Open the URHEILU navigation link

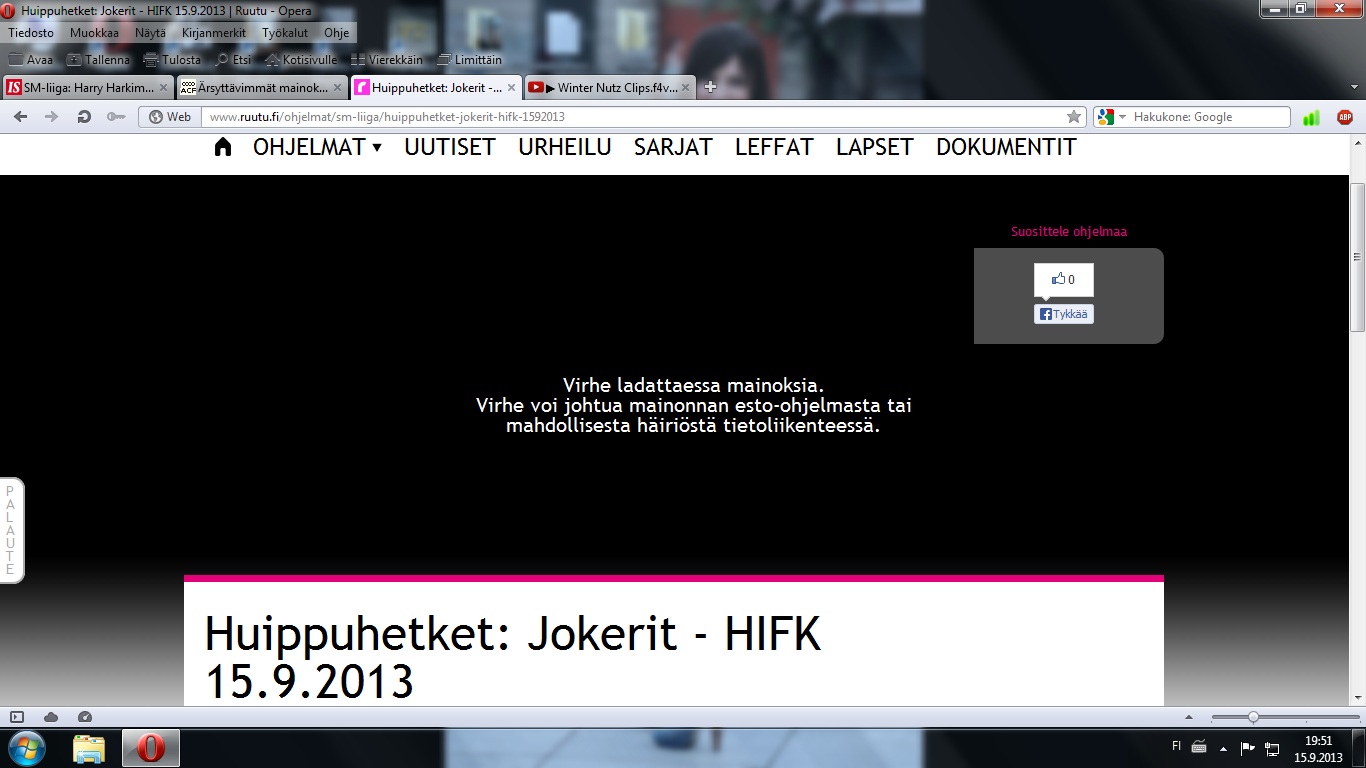(x=564, y=147)
